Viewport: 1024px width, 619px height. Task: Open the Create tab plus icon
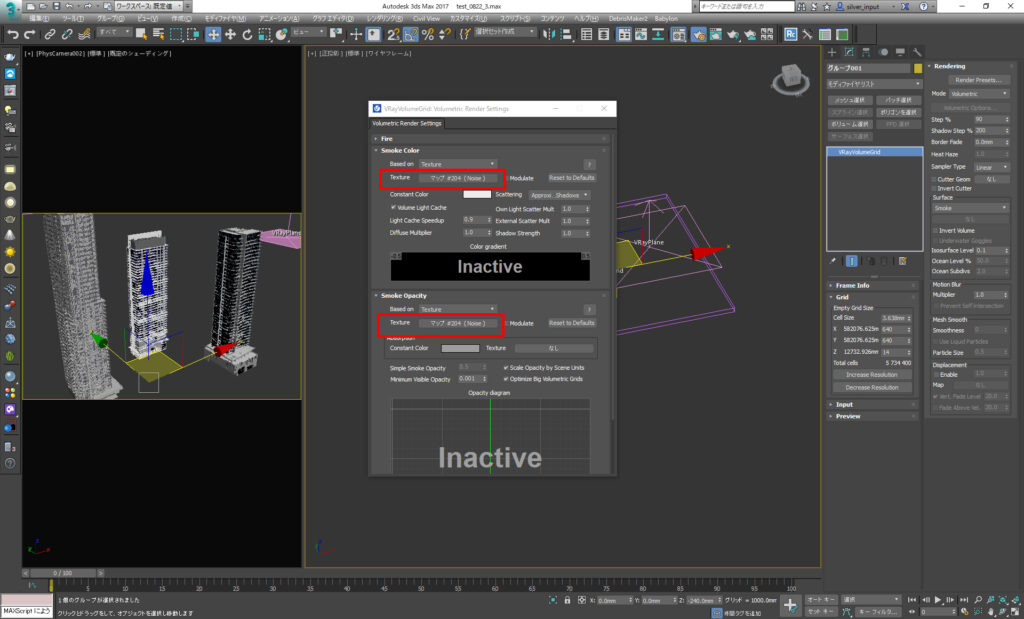click(832, 52)
